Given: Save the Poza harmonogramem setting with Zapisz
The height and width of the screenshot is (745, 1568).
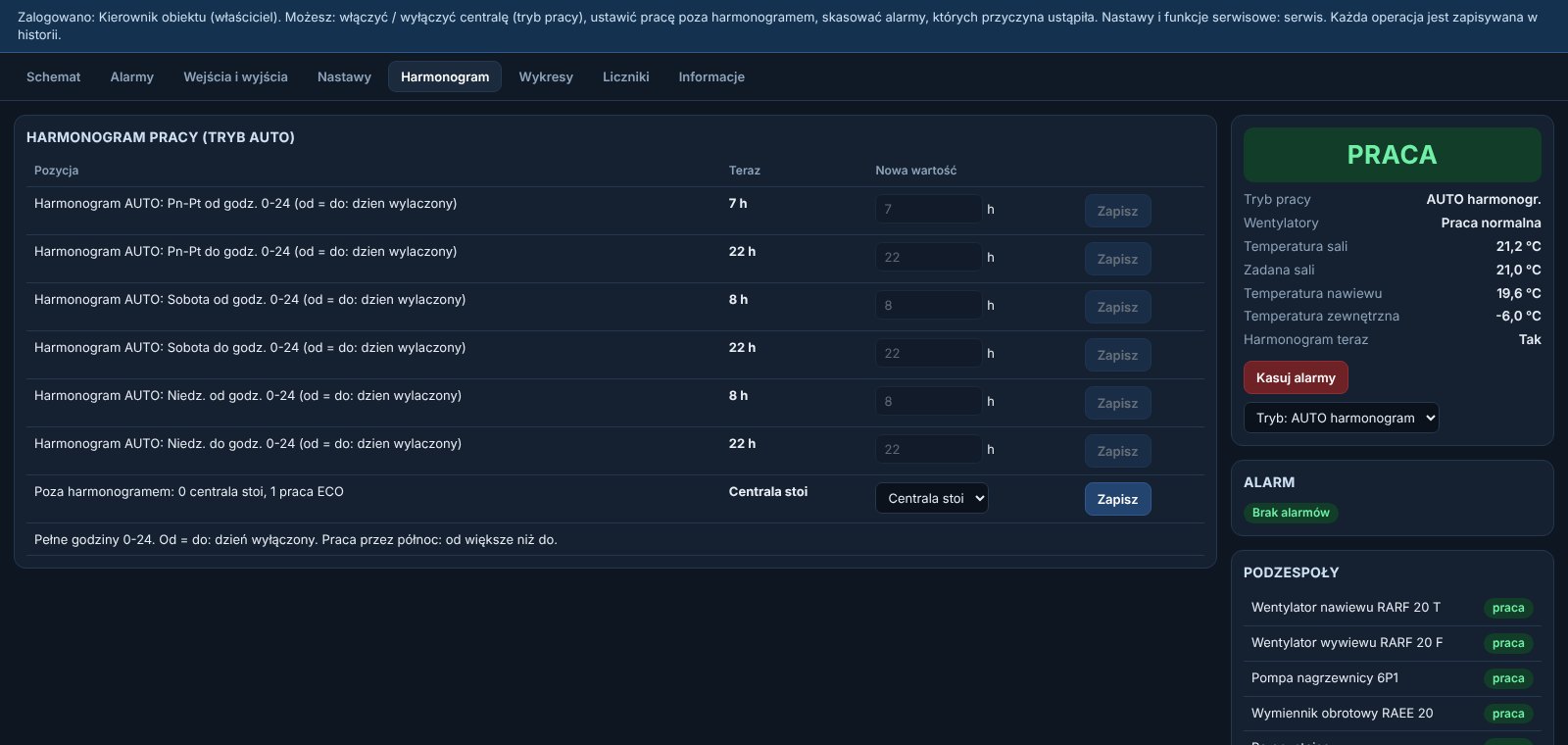Looking at the screenshot, I should 1117,499.
